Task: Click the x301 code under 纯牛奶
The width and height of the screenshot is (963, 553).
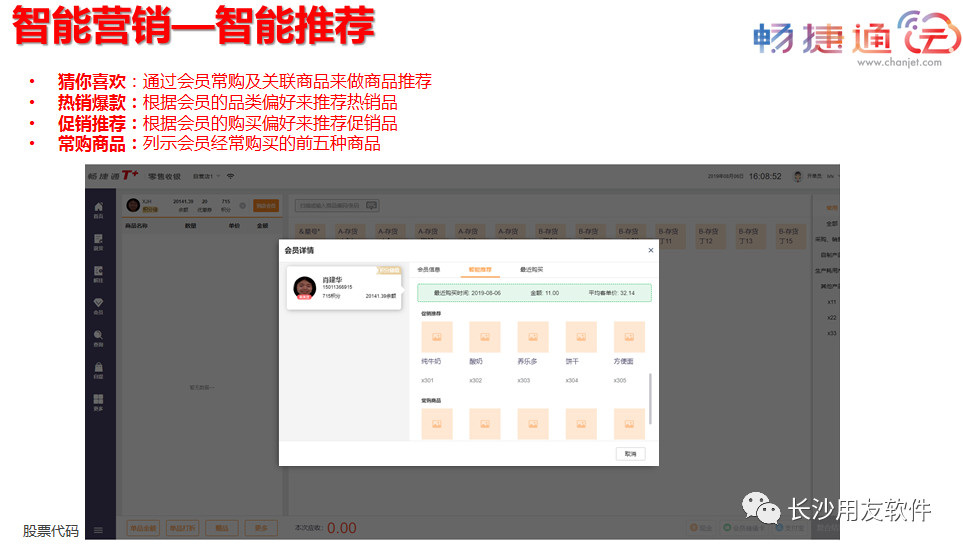Action: [427, 380]
